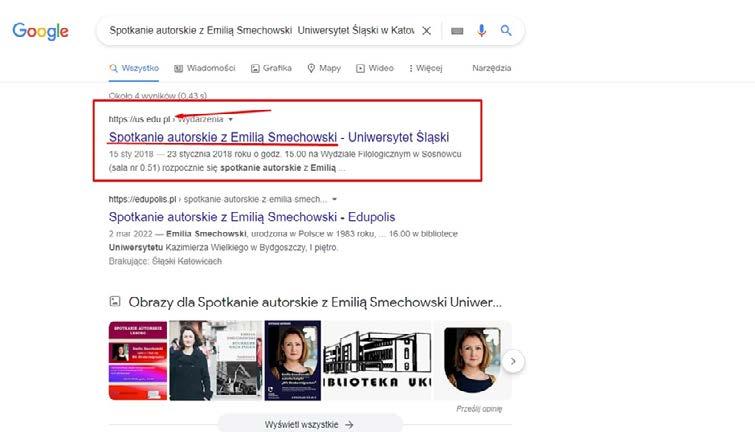Click the Google logo
This screenshot has height=432, width=755.
[x=40, y=31]
